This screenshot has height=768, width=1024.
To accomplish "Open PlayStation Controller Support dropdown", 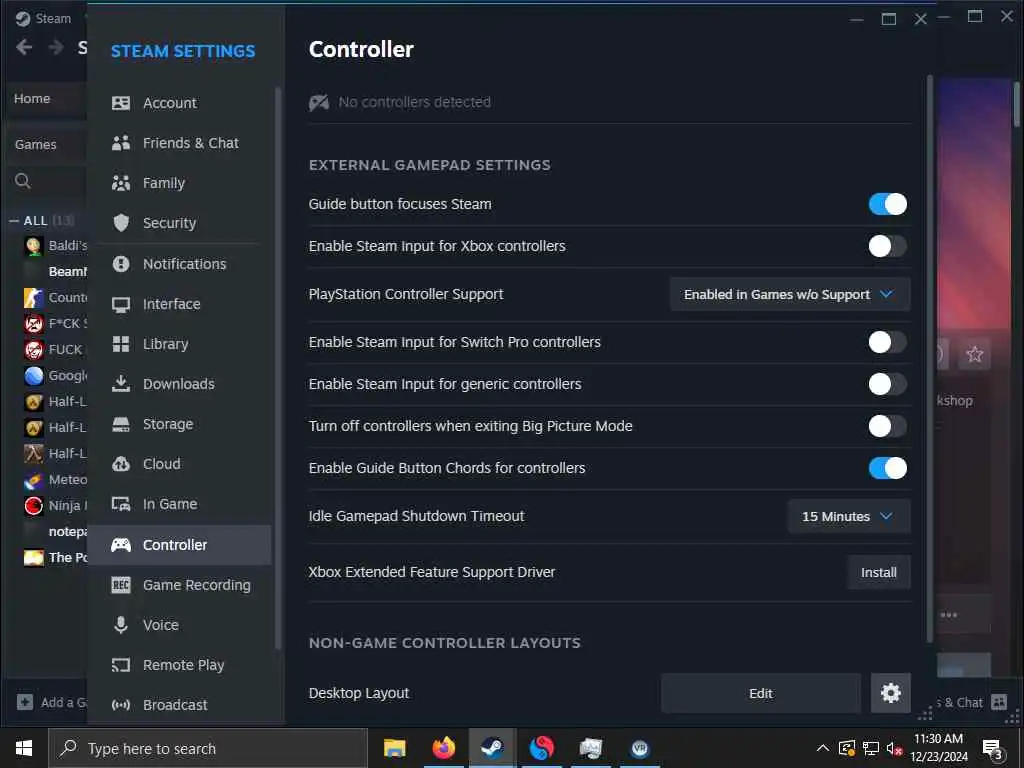I will pyautogui.click(x=790, y=295).
